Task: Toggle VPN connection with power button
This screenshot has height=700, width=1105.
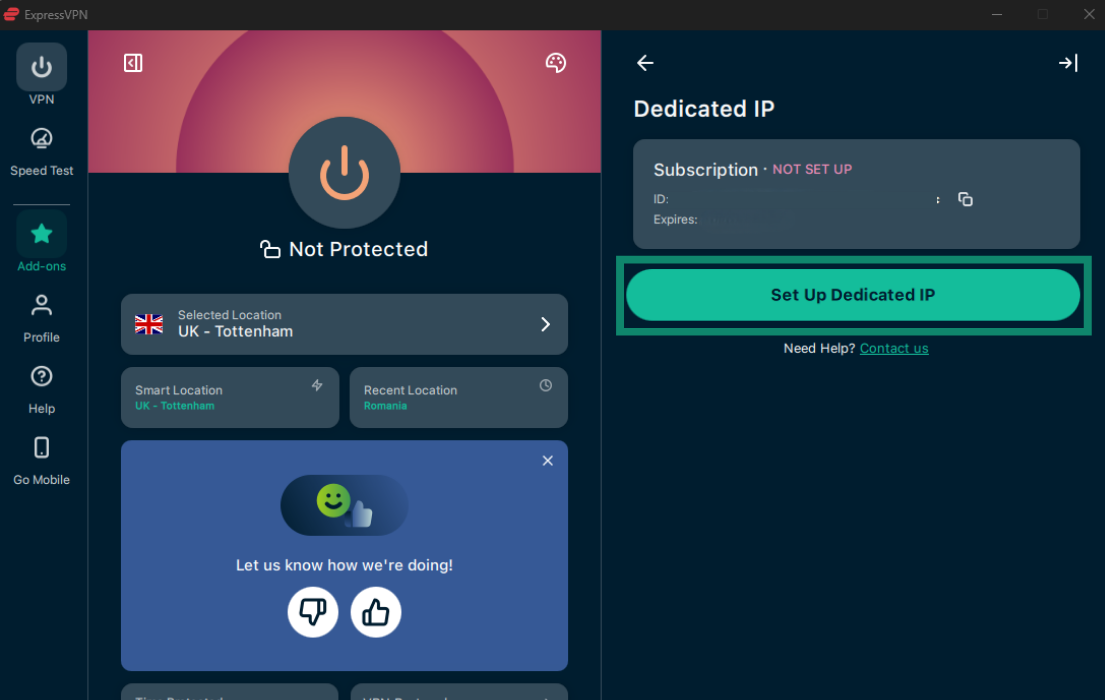Action: tap(344, 173)
